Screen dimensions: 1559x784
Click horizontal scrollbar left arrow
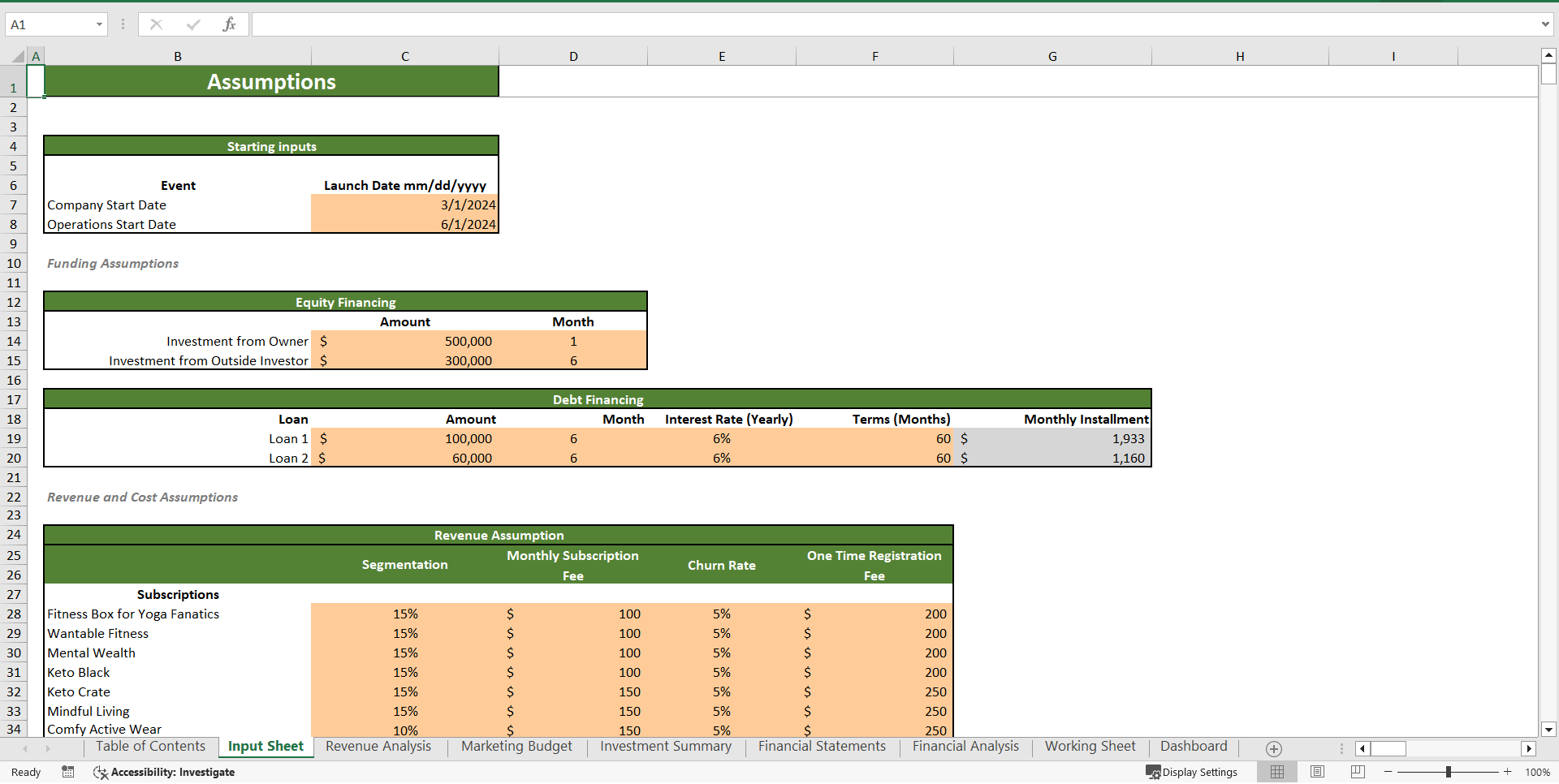[1363, 748]
